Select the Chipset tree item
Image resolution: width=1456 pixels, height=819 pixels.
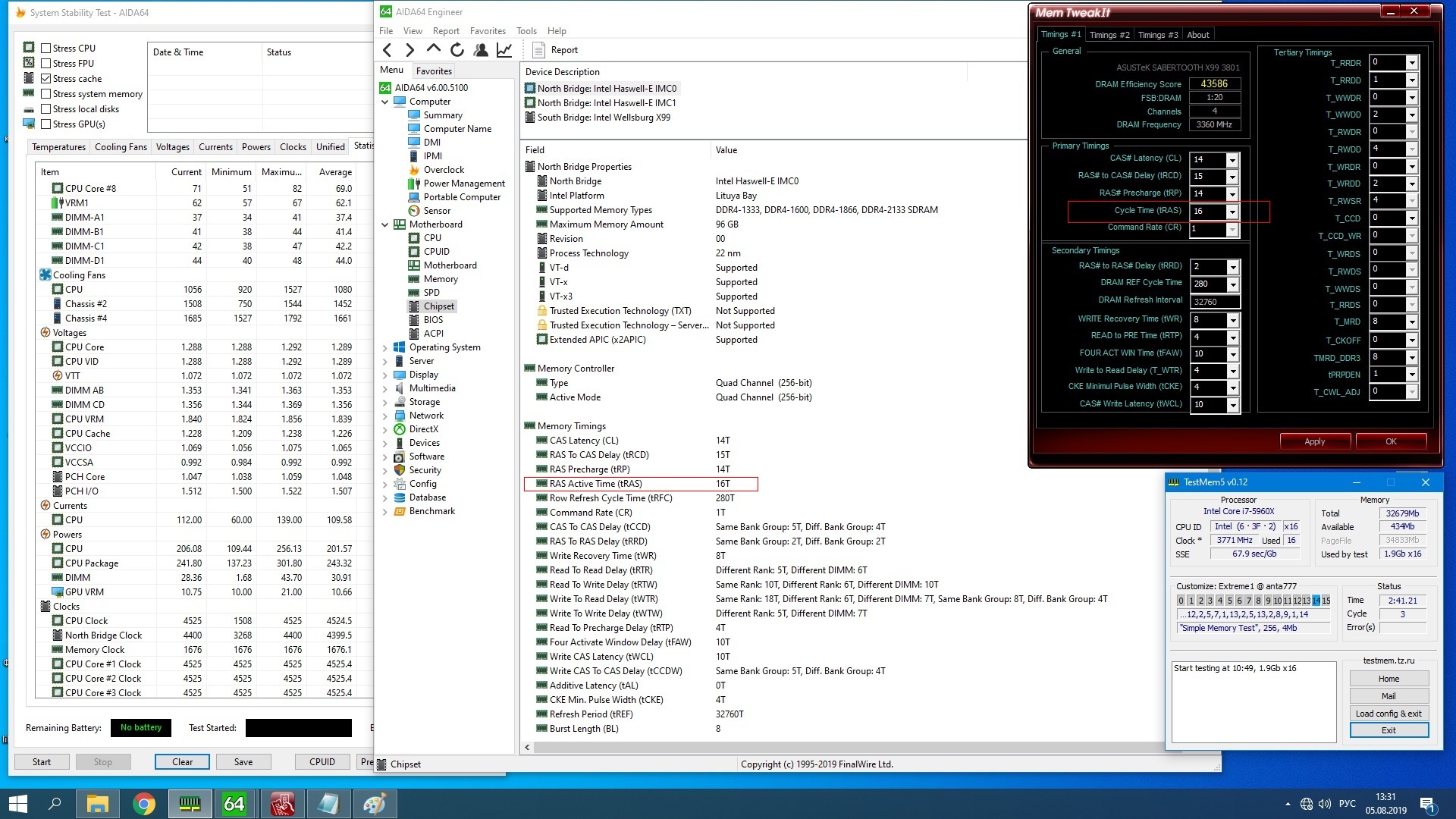click(439, 306)
